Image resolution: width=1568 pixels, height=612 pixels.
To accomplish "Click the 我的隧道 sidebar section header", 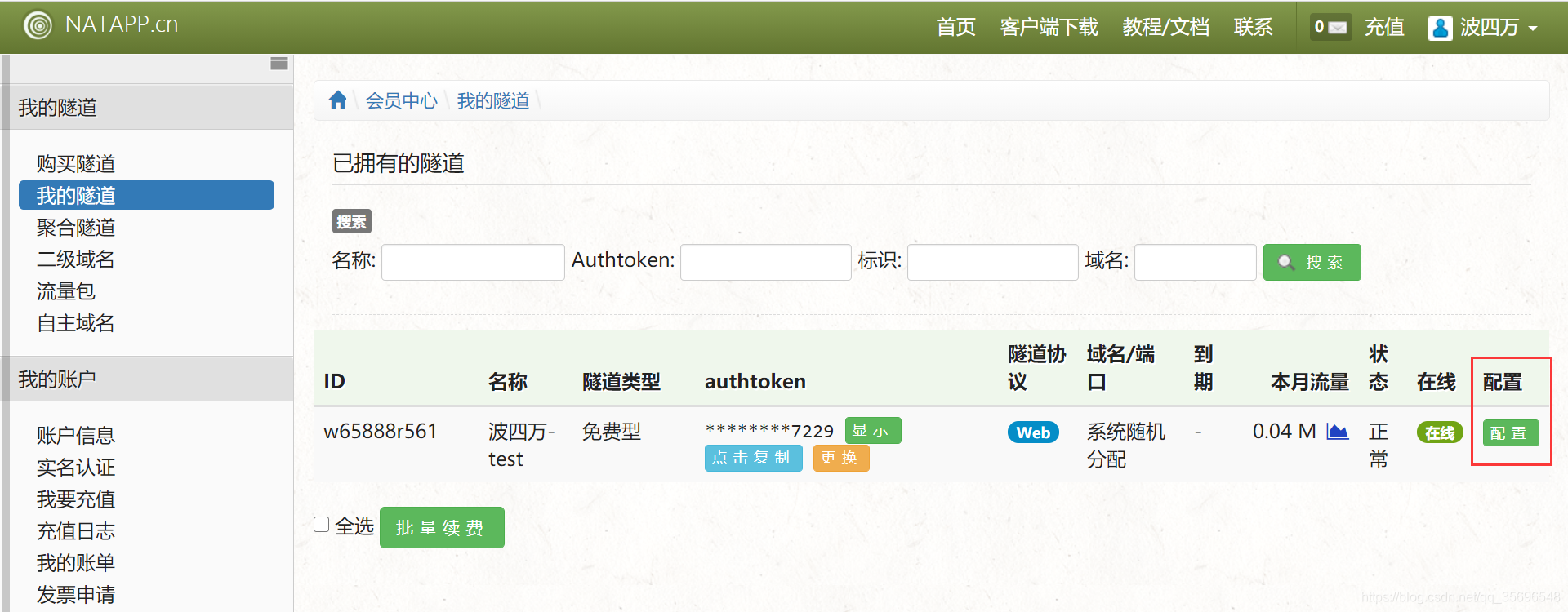I will coord(147,107).
